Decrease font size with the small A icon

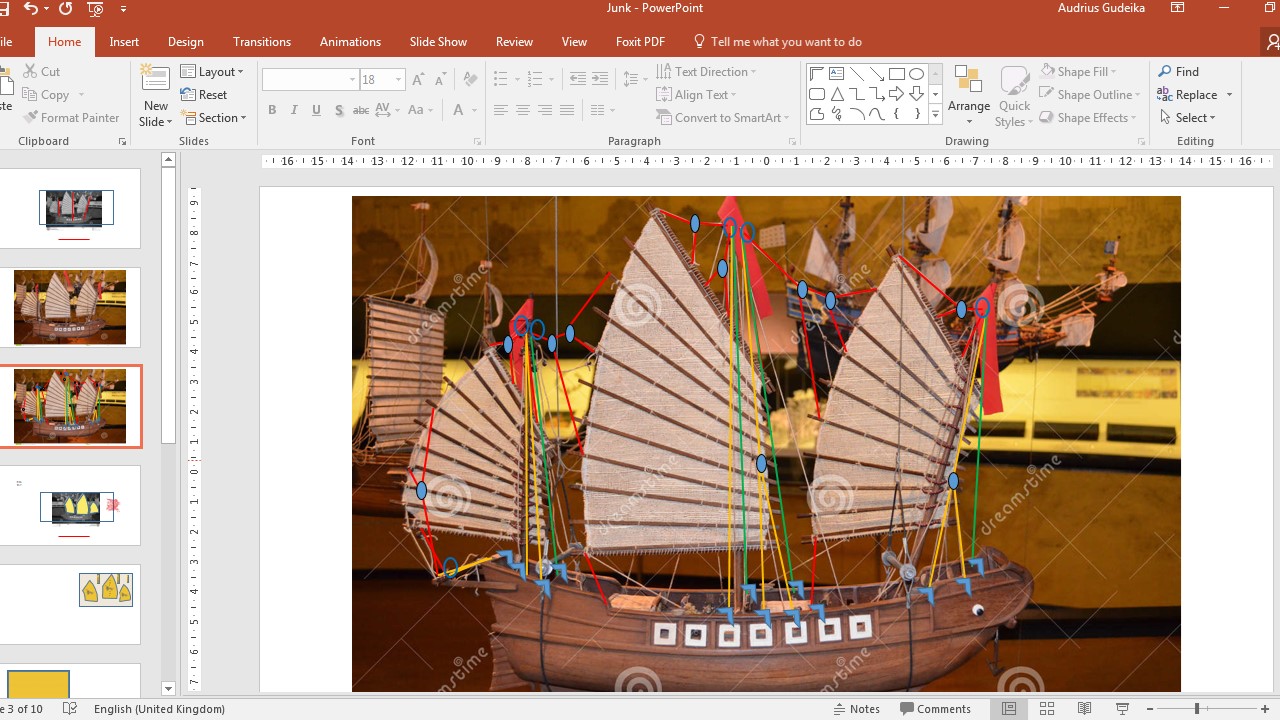(x=441, y=80)
